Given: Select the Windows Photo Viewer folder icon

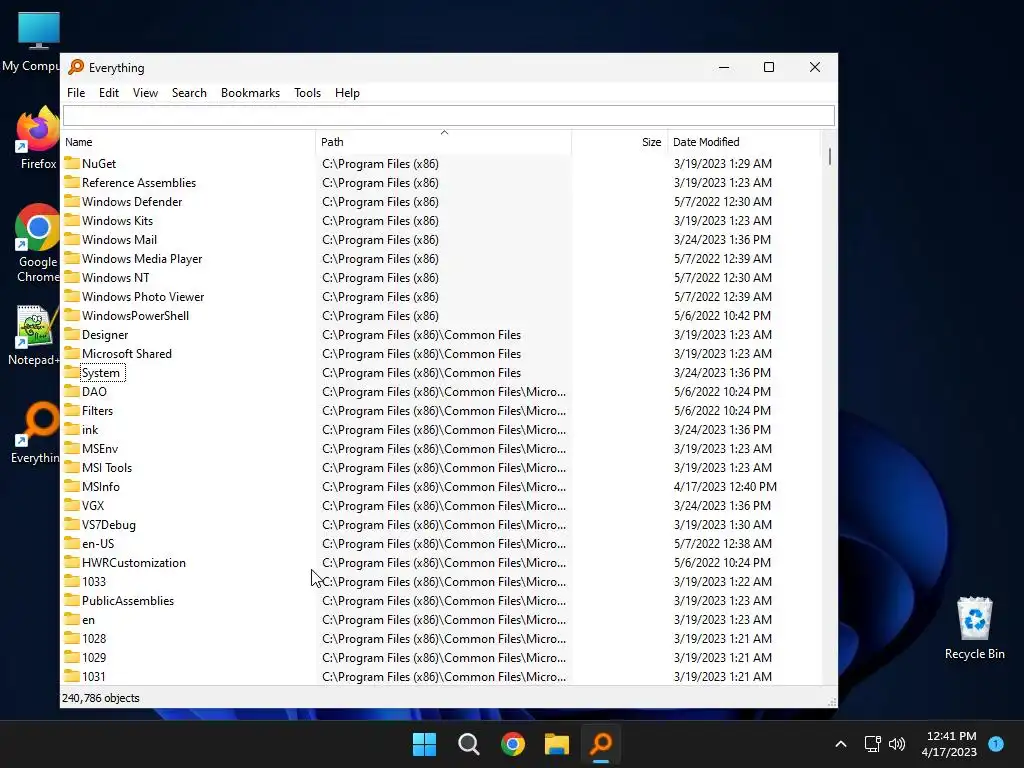Looking at the screenshot, I should point(72,296).
